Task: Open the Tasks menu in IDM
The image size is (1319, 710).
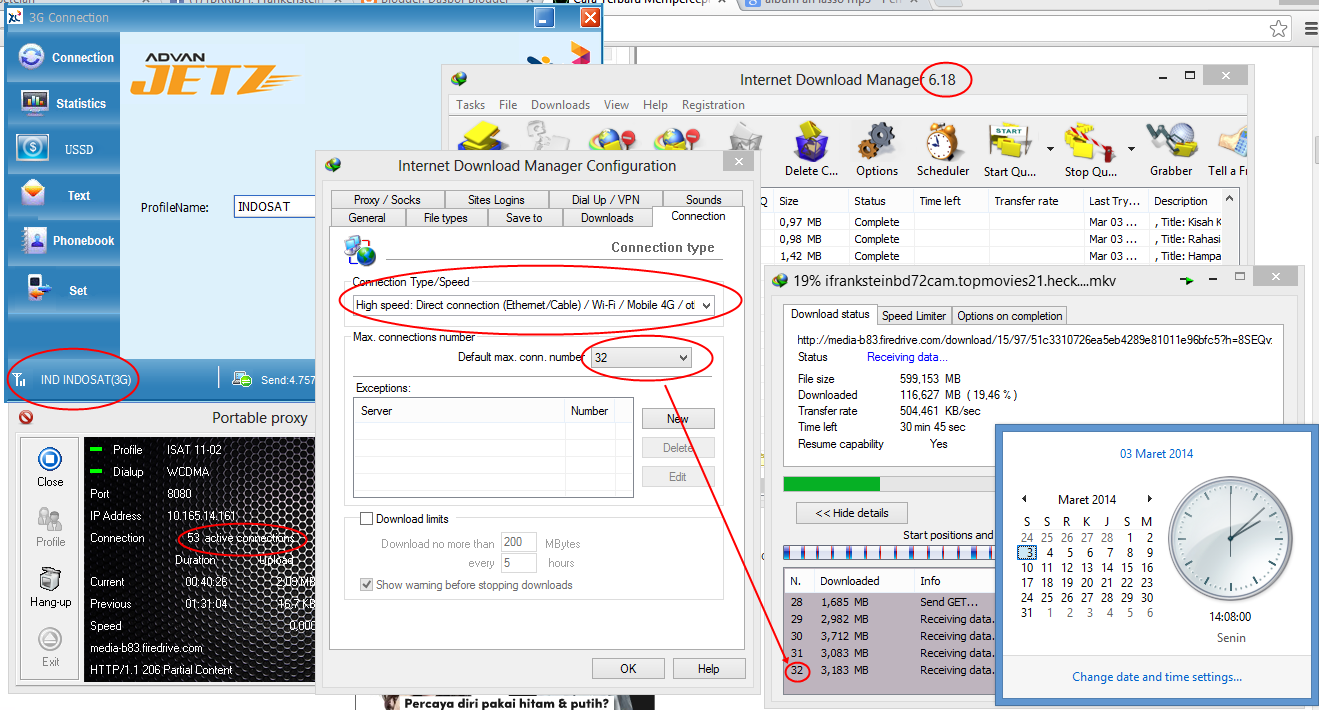Action: (x=470, y=105)
